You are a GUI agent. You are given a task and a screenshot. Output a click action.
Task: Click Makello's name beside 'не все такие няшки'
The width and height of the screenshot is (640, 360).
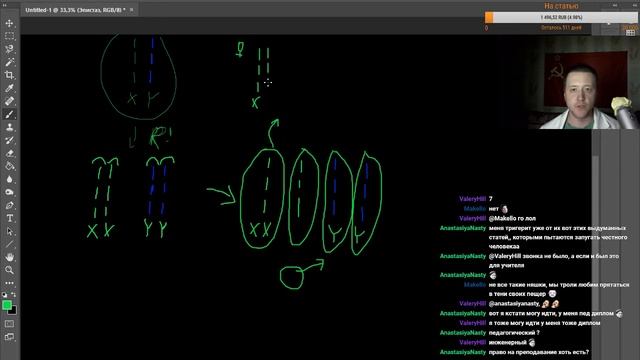pyautogui.click(x=475, y=284)
